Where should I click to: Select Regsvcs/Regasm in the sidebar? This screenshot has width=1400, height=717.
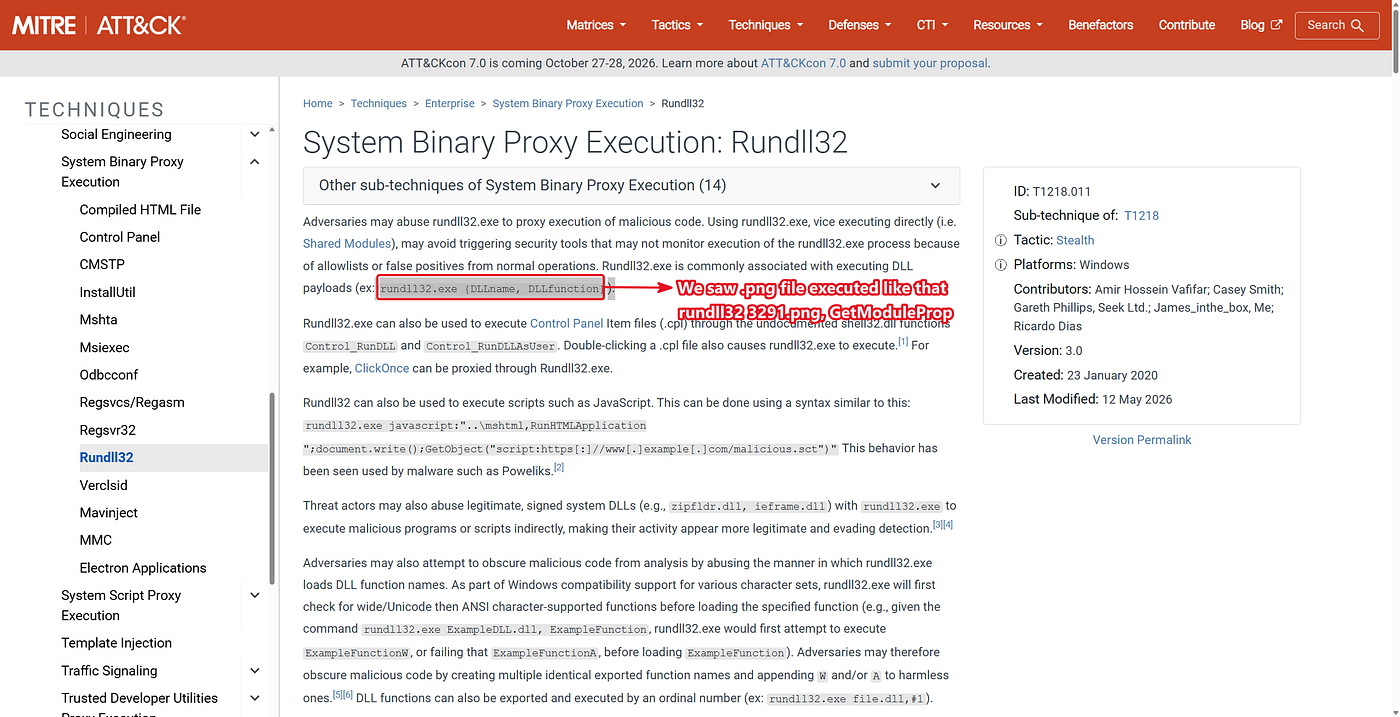[132, 402]
